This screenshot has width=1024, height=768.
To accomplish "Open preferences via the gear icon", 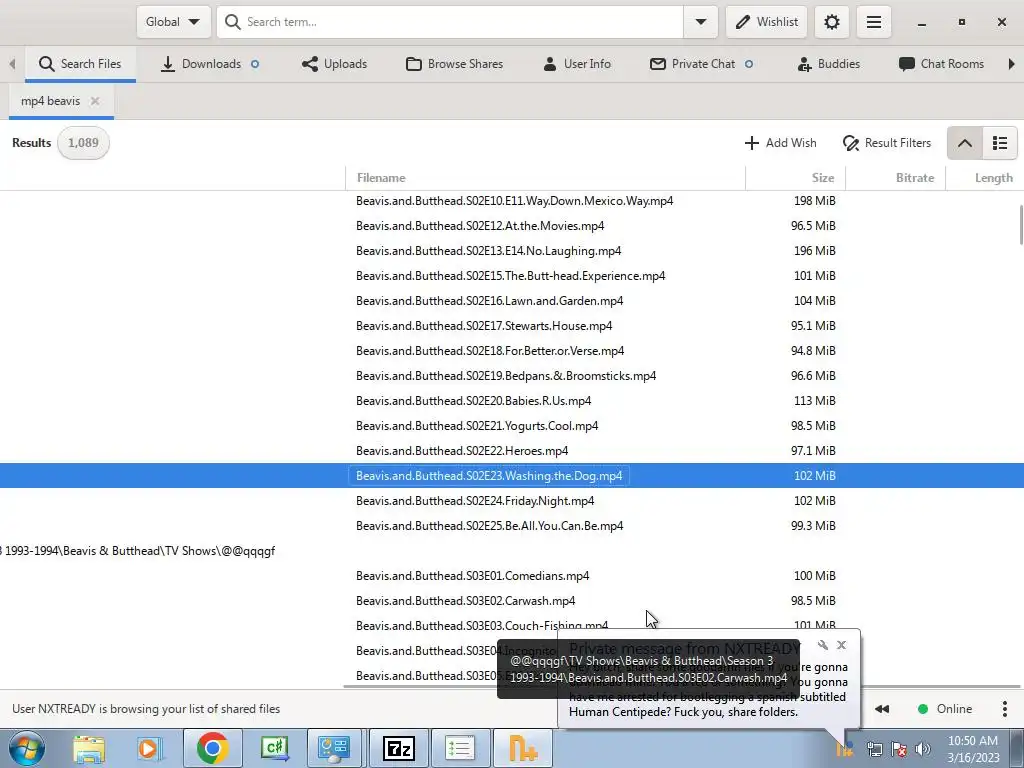I will [831, 22].
